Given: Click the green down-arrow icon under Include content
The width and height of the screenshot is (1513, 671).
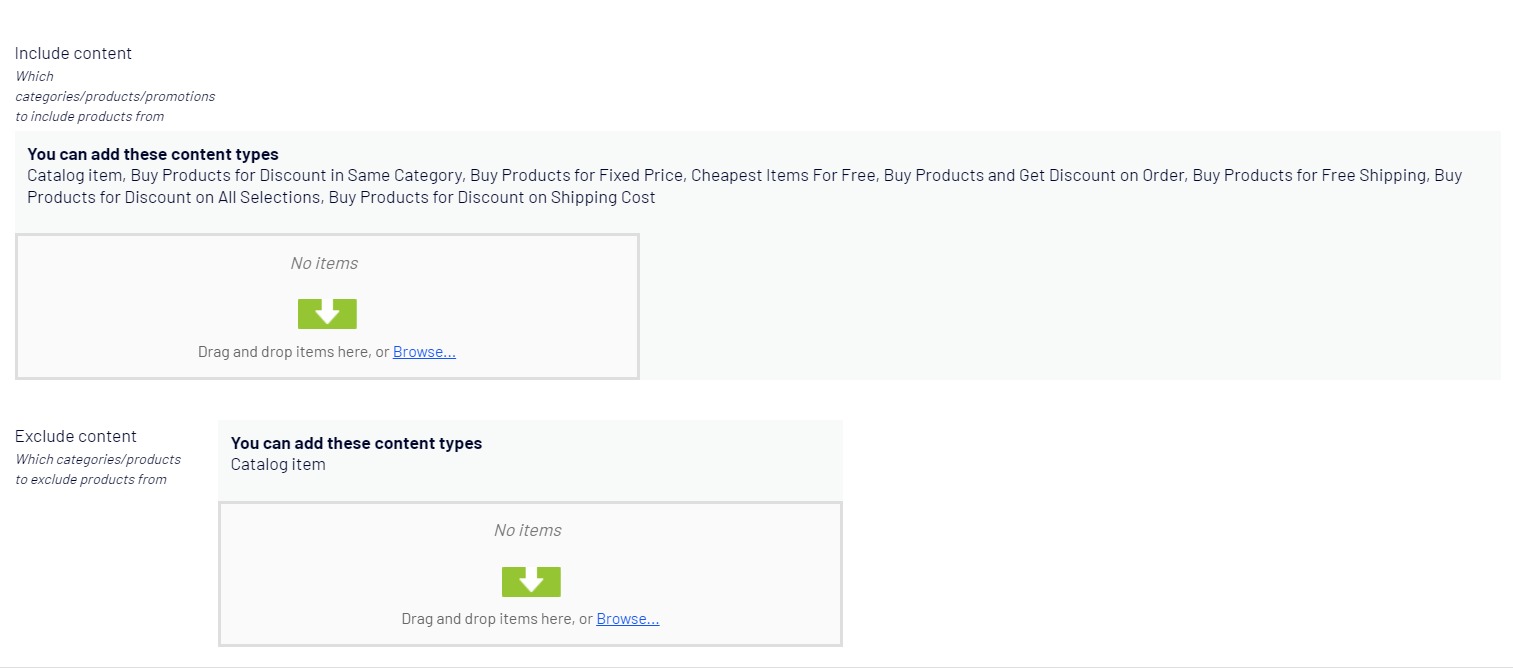Looking at the screenshot, I should [x=327, y=314].
